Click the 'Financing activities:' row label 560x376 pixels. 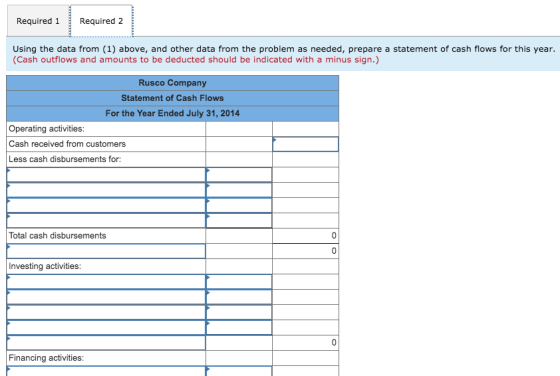(x=46, y=358)
